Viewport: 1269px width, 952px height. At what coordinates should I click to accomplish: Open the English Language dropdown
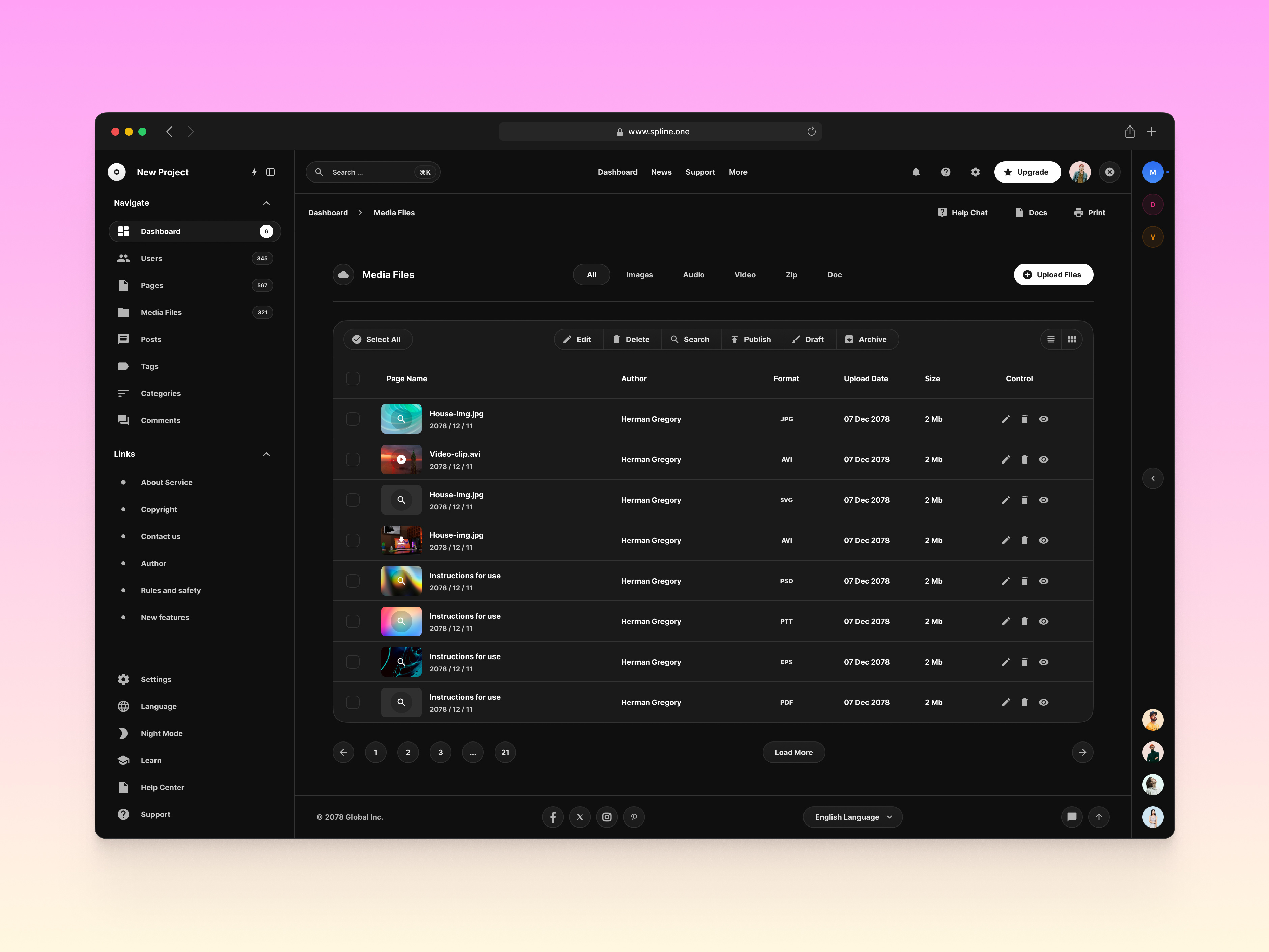[x=852, y=817]
